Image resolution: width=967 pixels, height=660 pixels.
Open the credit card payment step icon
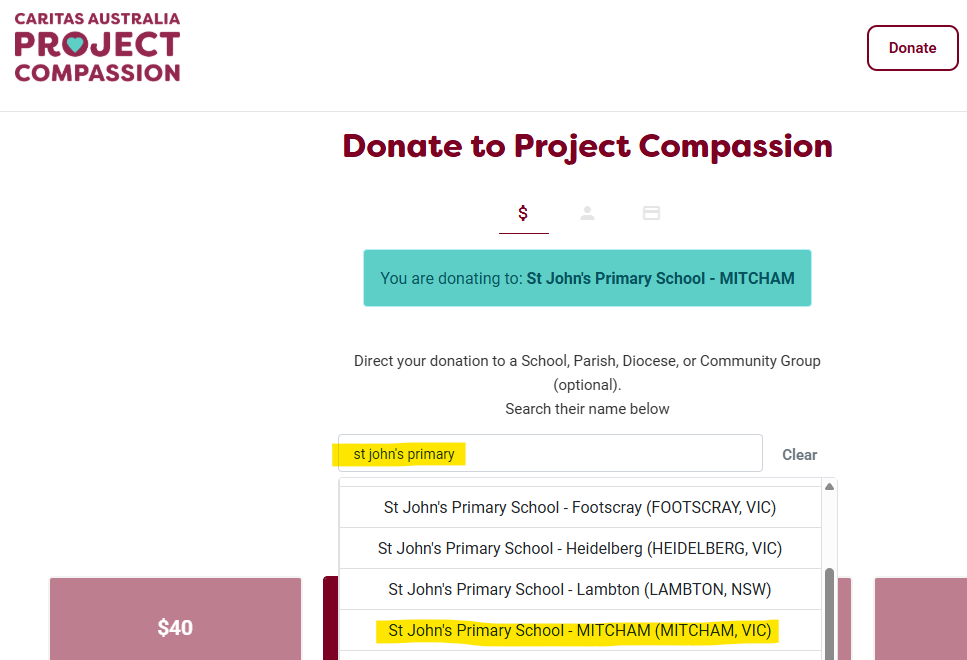pyautogui.click(x=651, y=213)
